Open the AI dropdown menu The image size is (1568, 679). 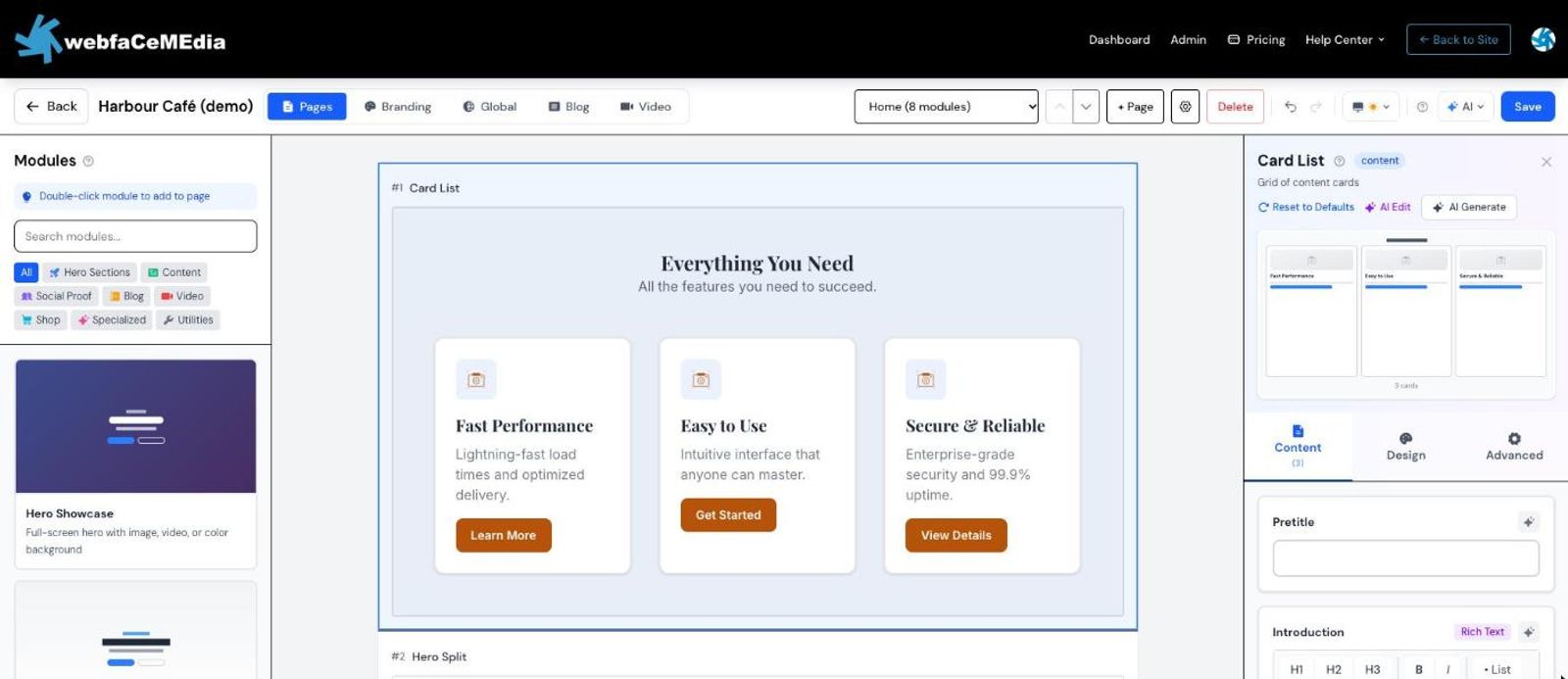[x=1465, y=107]
